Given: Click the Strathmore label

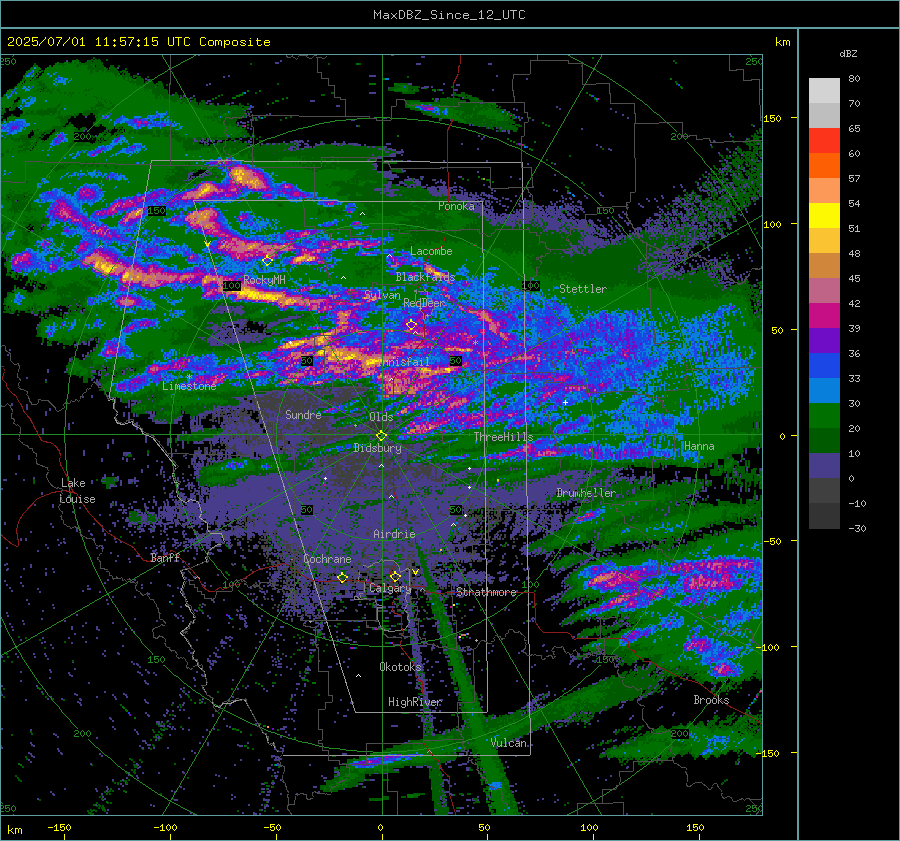Looking at the screenshot, I should [486, 592].
